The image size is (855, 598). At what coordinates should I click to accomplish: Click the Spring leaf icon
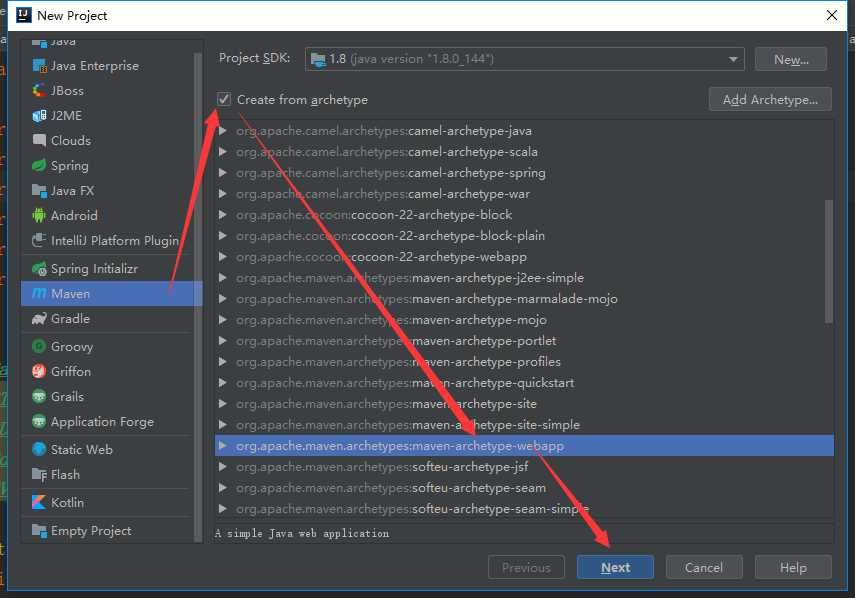(x=39, y=166)
